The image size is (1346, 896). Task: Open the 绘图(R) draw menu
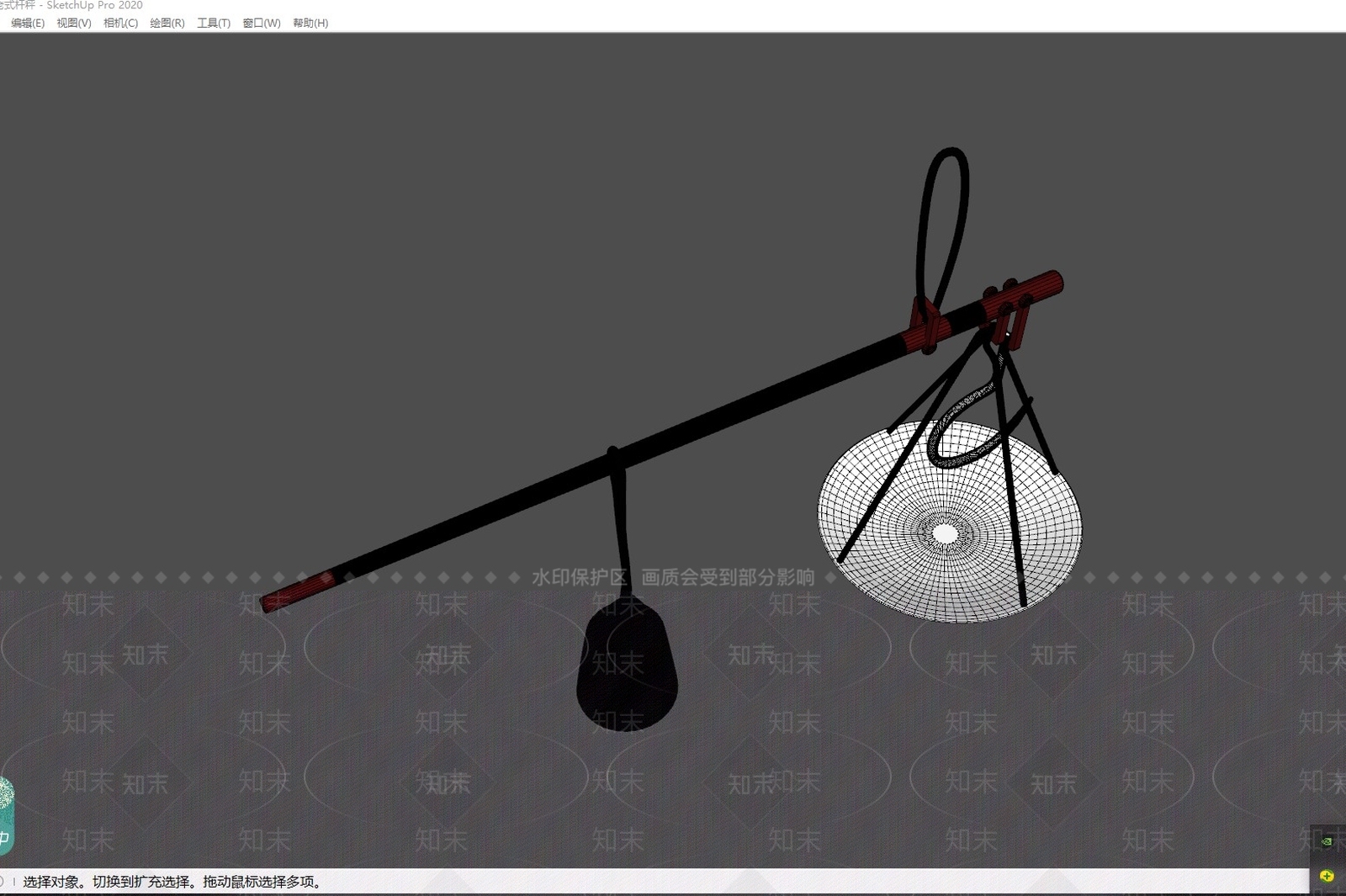pyautogui.click(x=167, y=23)
